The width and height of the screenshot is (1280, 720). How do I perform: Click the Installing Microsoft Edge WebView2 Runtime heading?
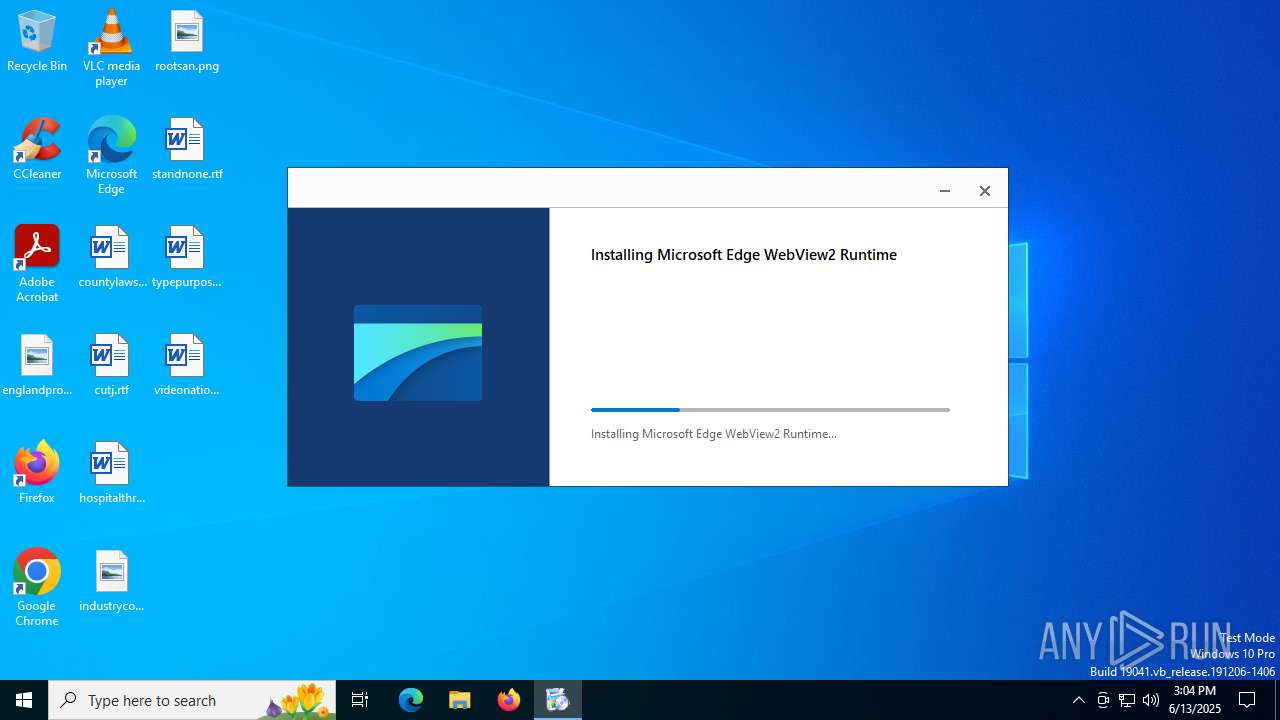744,255
